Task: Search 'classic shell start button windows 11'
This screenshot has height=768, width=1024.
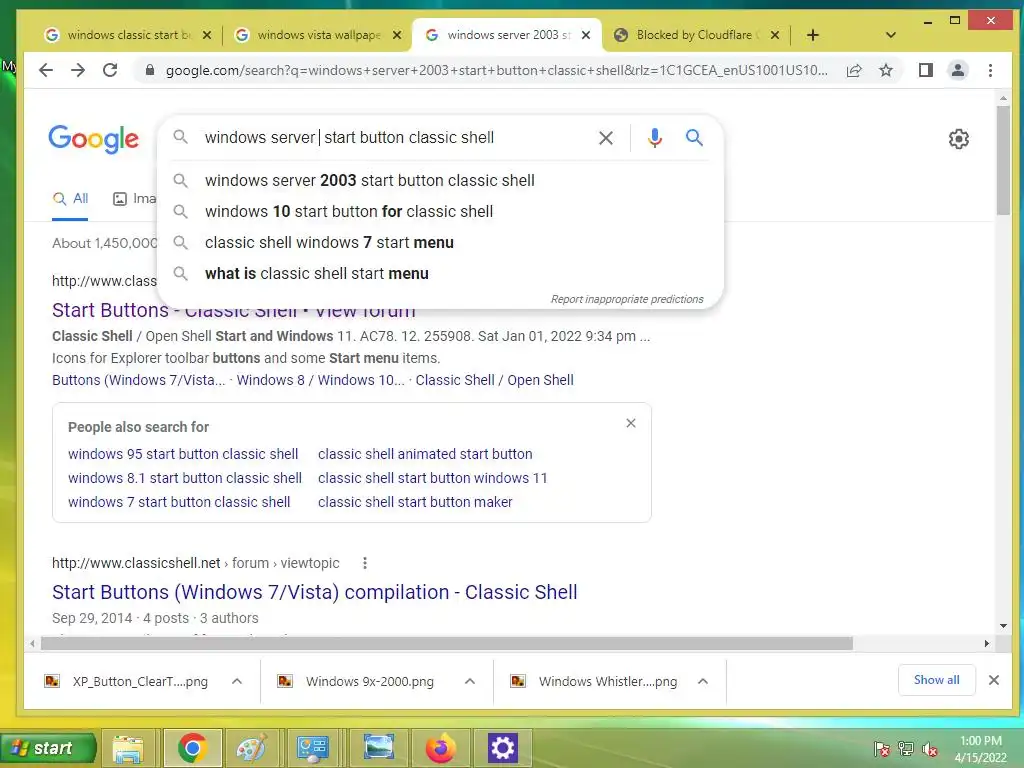Action: pos(432,478)
